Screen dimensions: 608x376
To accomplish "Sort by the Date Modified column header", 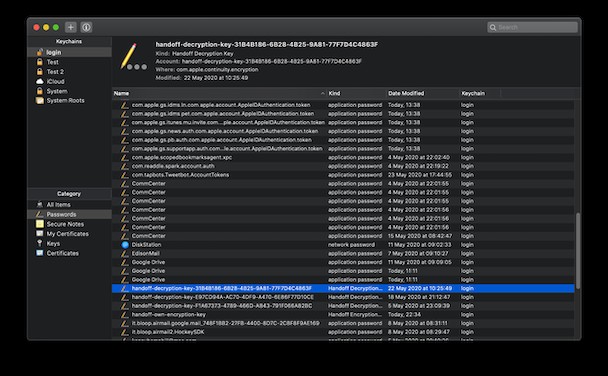I will pos(422,93).
